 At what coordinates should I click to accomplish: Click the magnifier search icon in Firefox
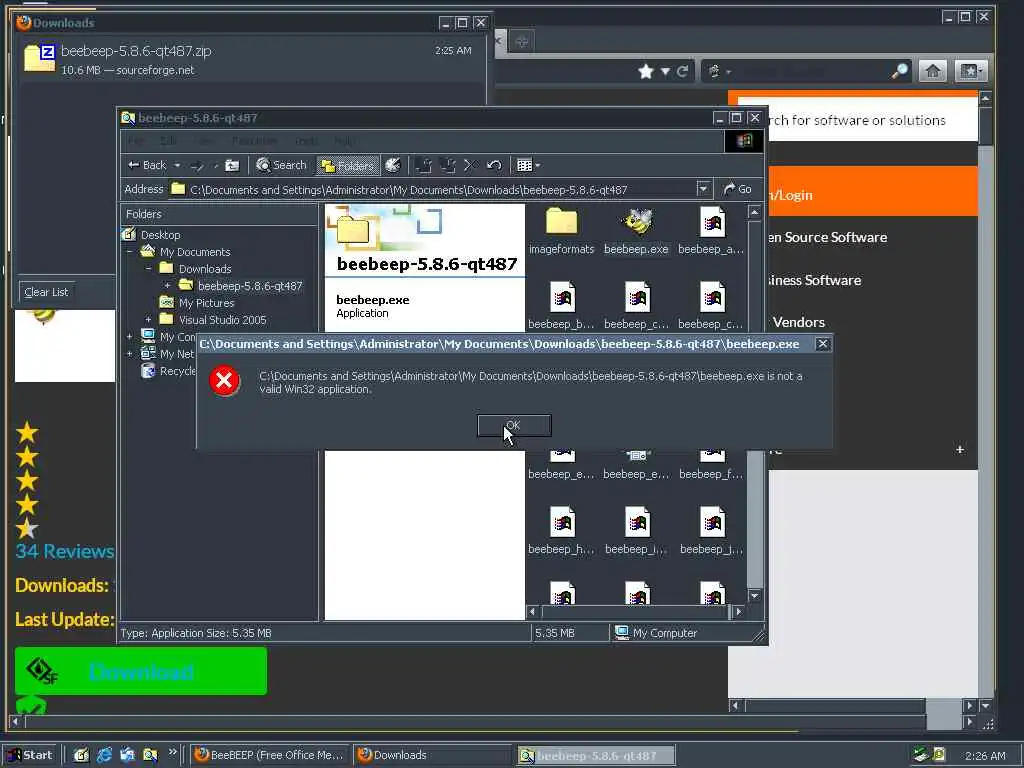click(900, 71)
